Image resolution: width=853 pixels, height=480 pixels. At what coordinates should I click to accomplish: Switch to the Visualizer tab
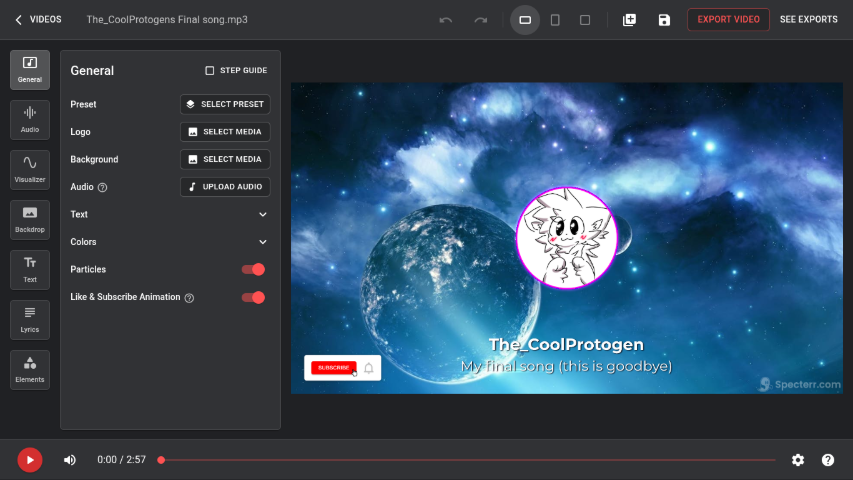coord(30,169)
